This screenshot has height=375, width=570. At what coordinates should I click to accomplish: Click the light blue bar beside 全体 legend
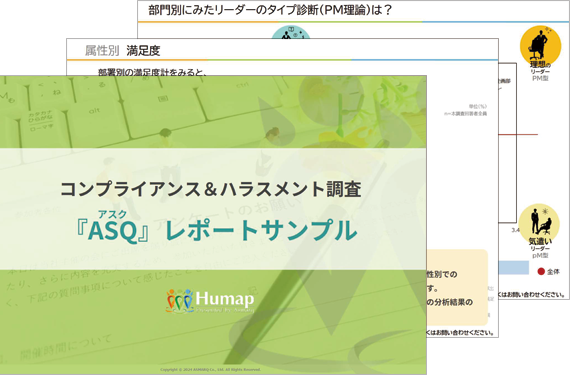pos(514,268)
